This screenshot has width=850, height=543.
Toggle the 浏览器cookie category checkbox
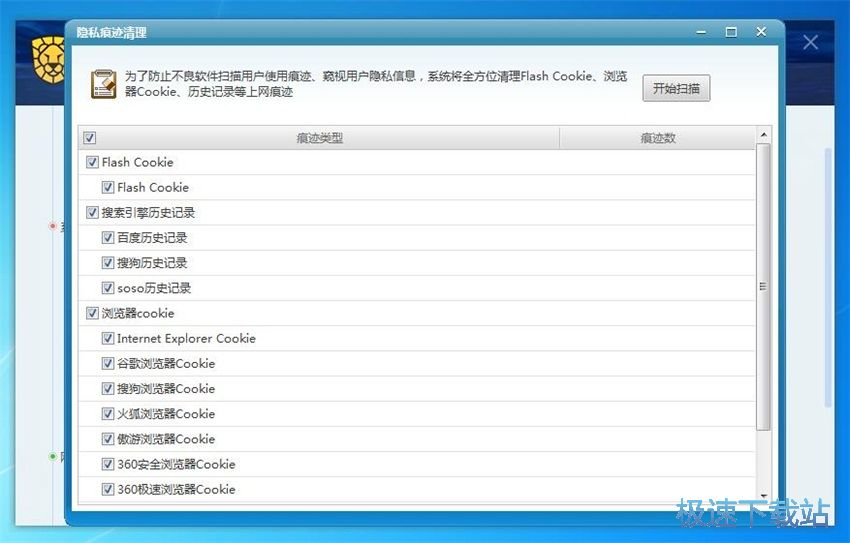coord(92,313)
